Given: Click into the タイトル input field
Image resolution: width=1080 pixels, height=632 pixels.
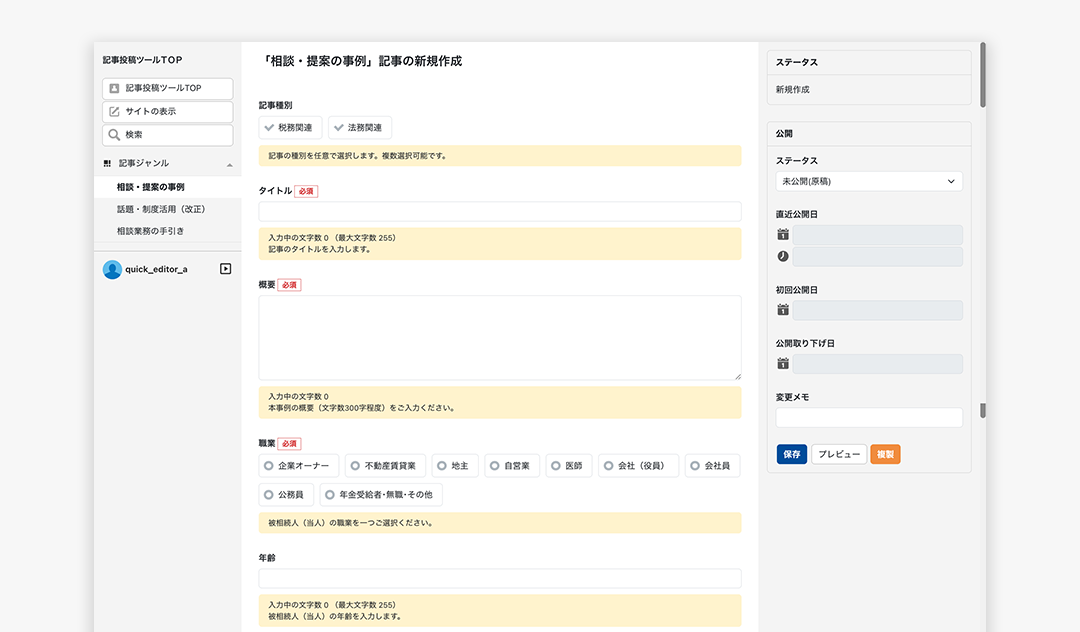Looking at the screenshot, I should coord(500,211).
